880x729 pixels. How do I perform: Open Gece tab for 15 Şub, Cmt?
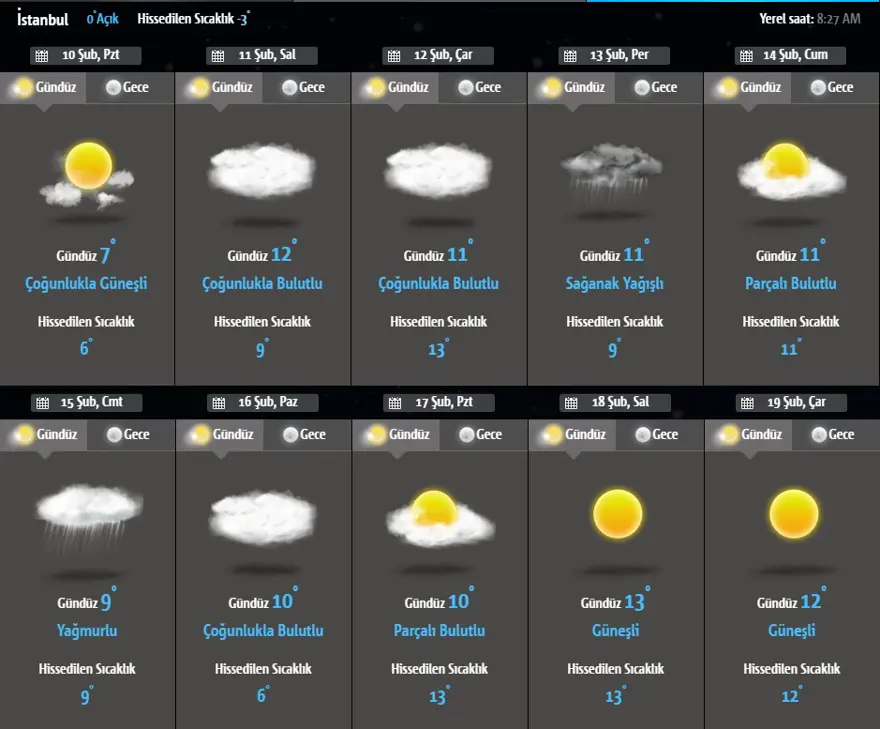click(126, 435)
